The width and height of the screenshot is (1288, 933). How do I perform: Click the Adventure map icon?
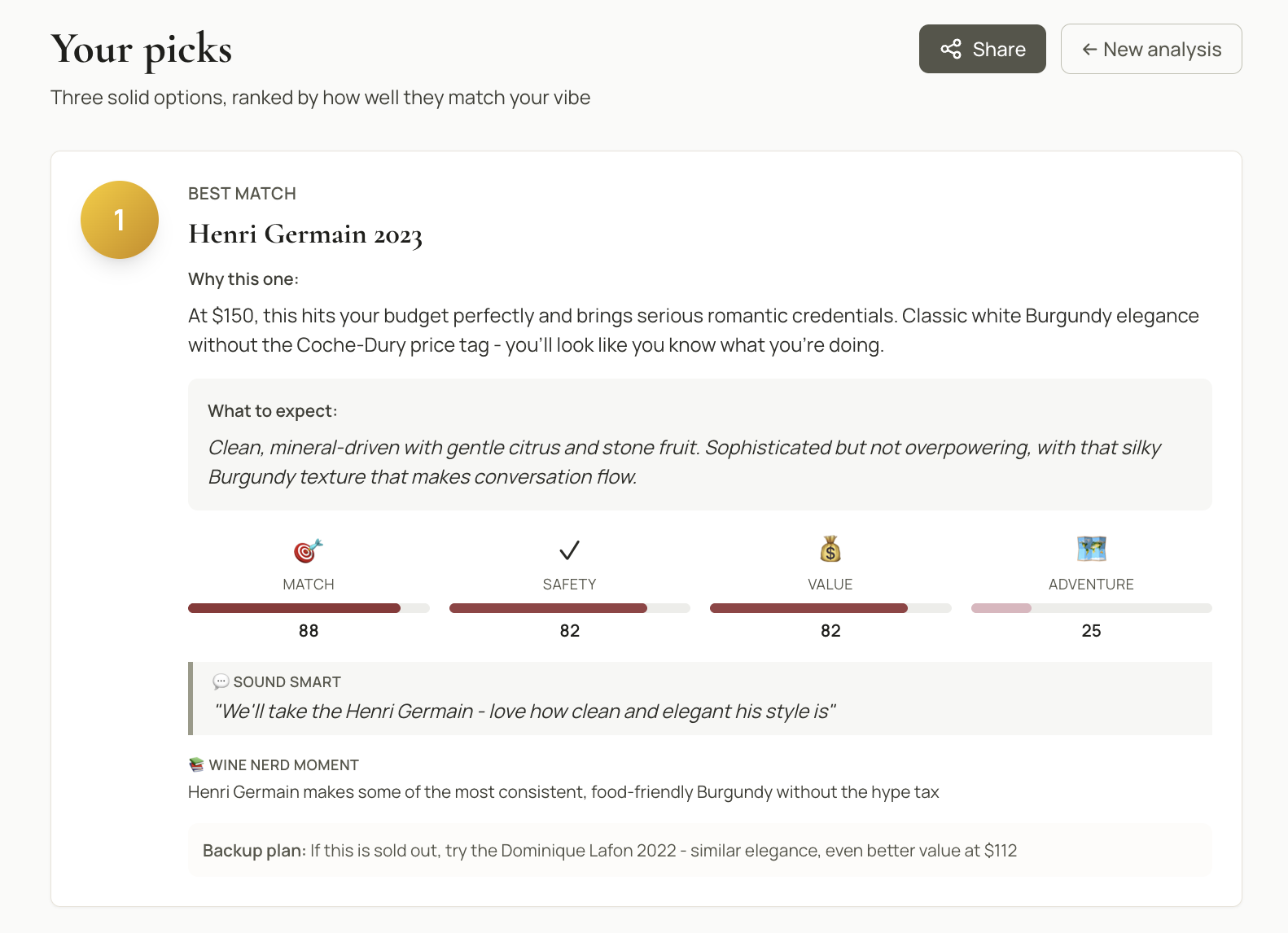click(x=1091, y=549)
